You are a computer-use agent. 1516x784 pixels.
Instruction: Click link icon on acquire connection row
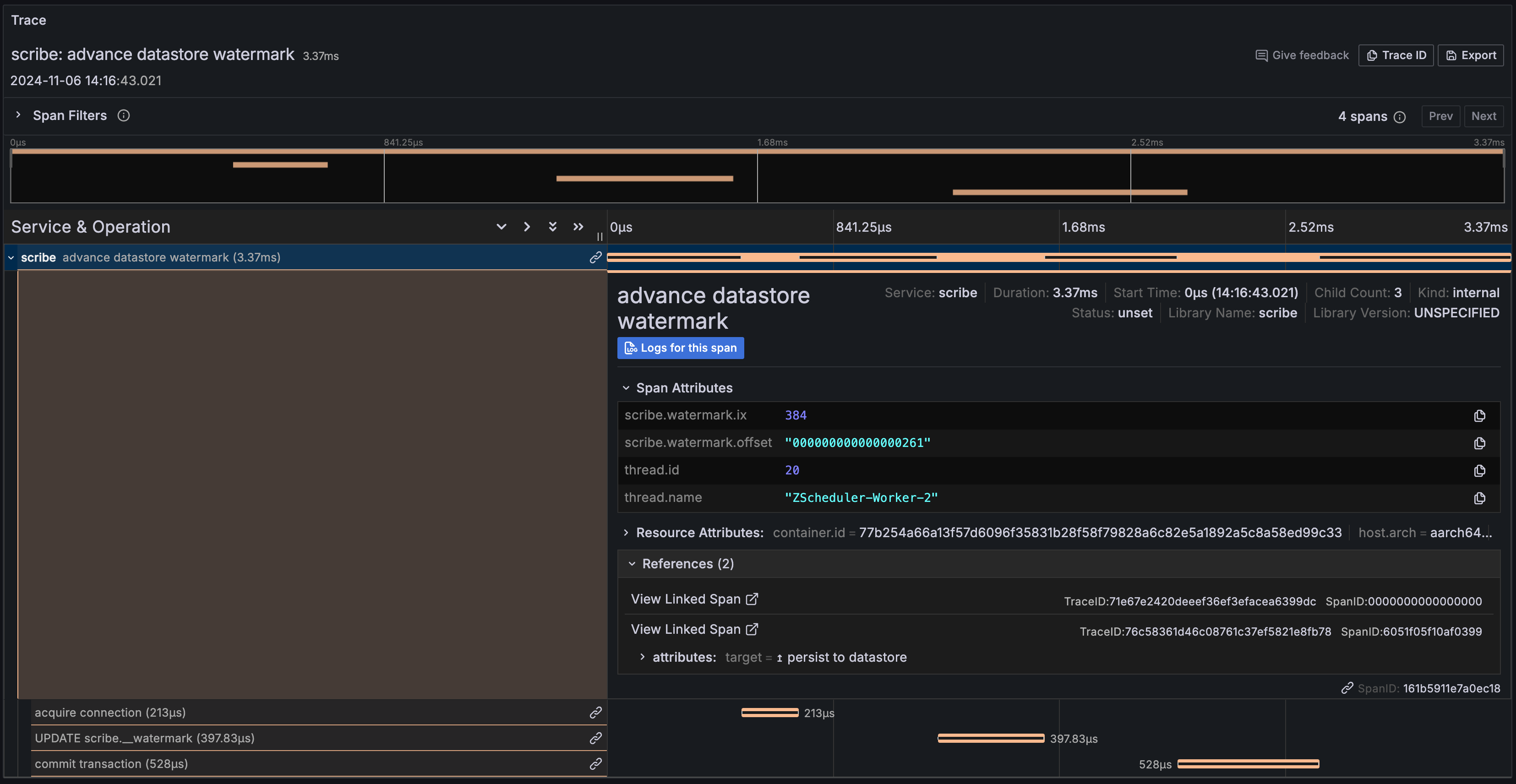(595, 712)
